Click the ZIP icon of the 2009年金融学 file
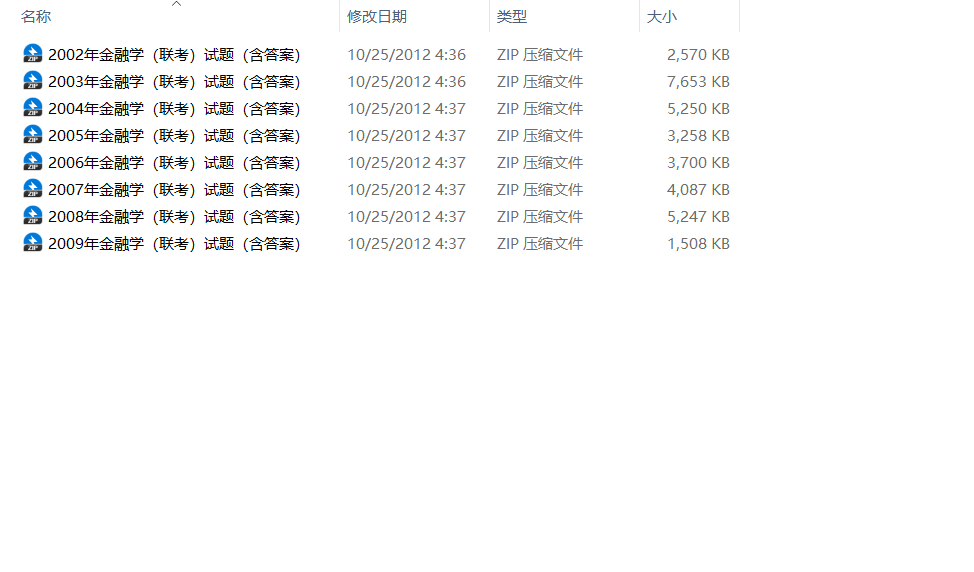 pyautogui.click(x=32, y=243)
